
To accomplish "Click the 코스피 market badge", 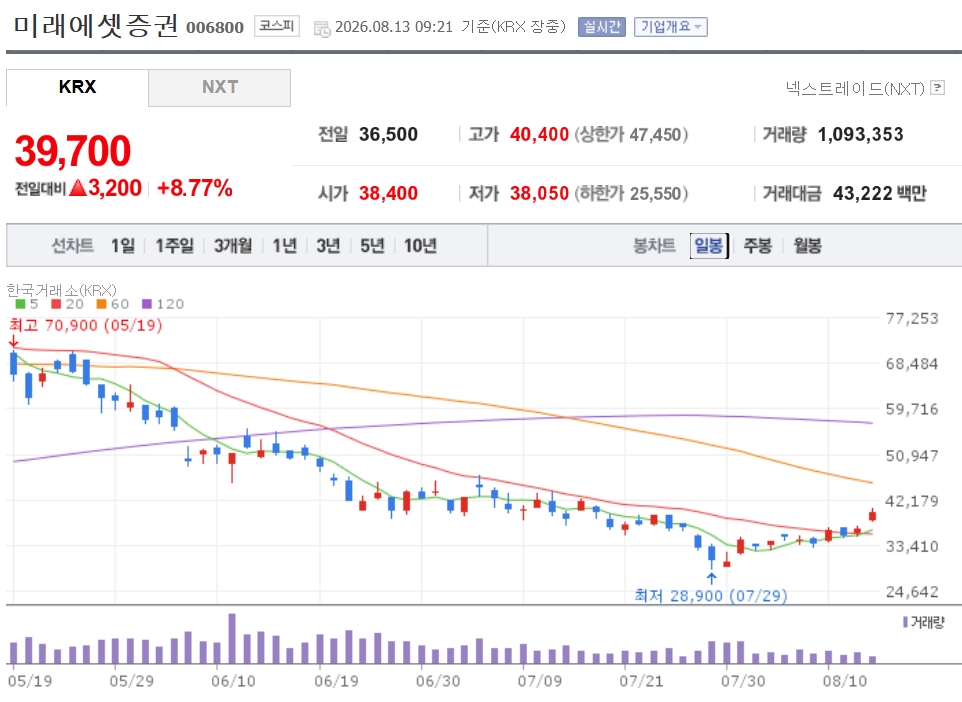I will [277, 26].
